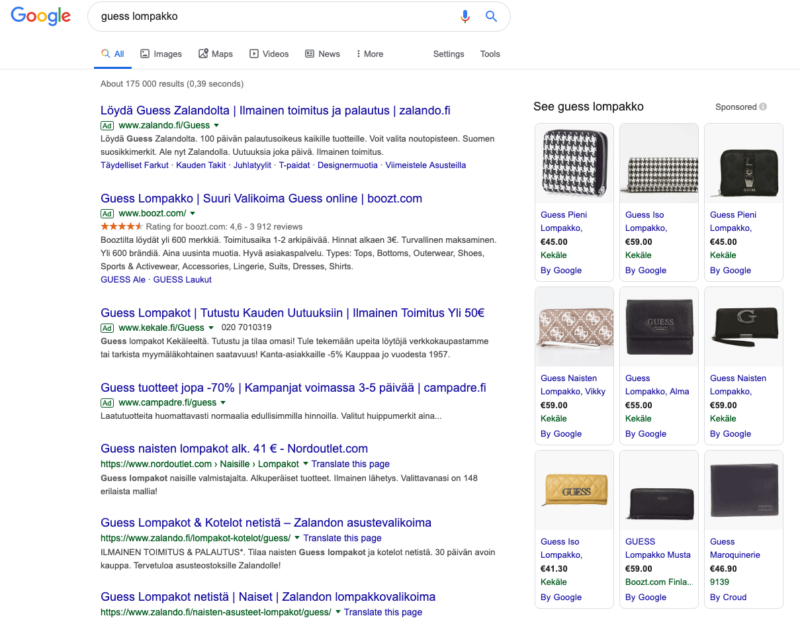Viewport: 800px width, 618px height.
Task: Click the Google logo
Action: pos(41,16)
